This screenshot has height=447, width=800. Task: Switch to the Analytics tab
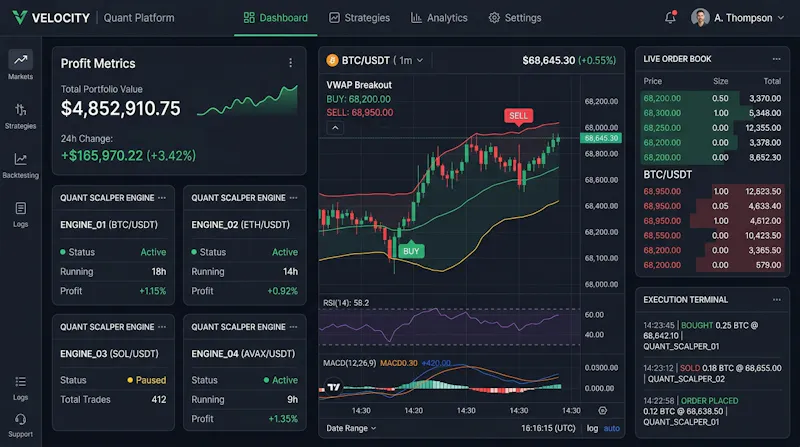[x=439, y=18]
